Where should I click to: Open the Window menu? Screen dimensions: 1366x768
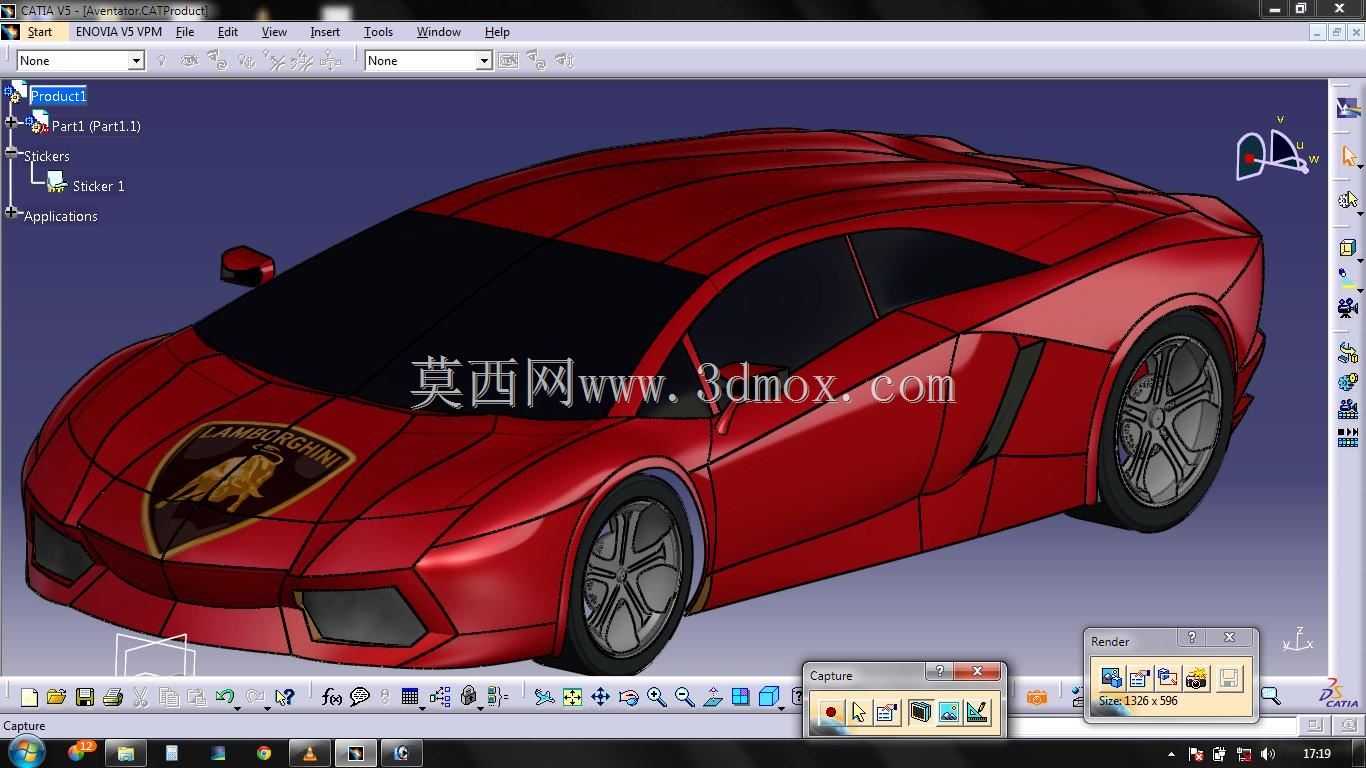pos(439,32)
